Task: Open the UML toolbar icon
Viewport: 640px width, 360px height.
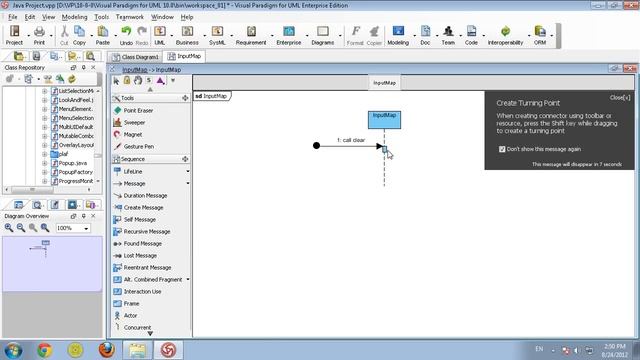Action: pos(160,35)
